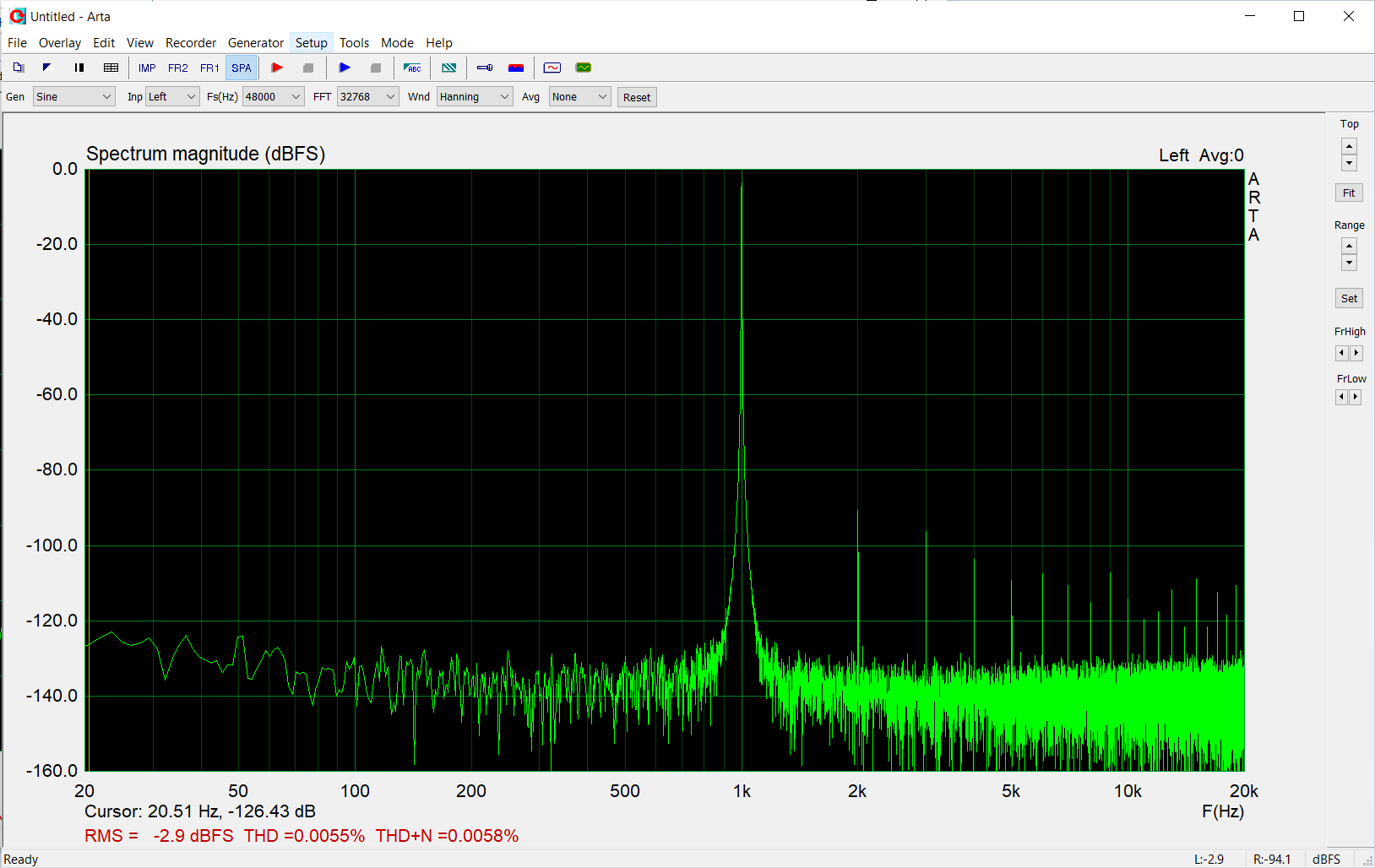
Task: Click the Fit button
Action: coord(1349,193)
